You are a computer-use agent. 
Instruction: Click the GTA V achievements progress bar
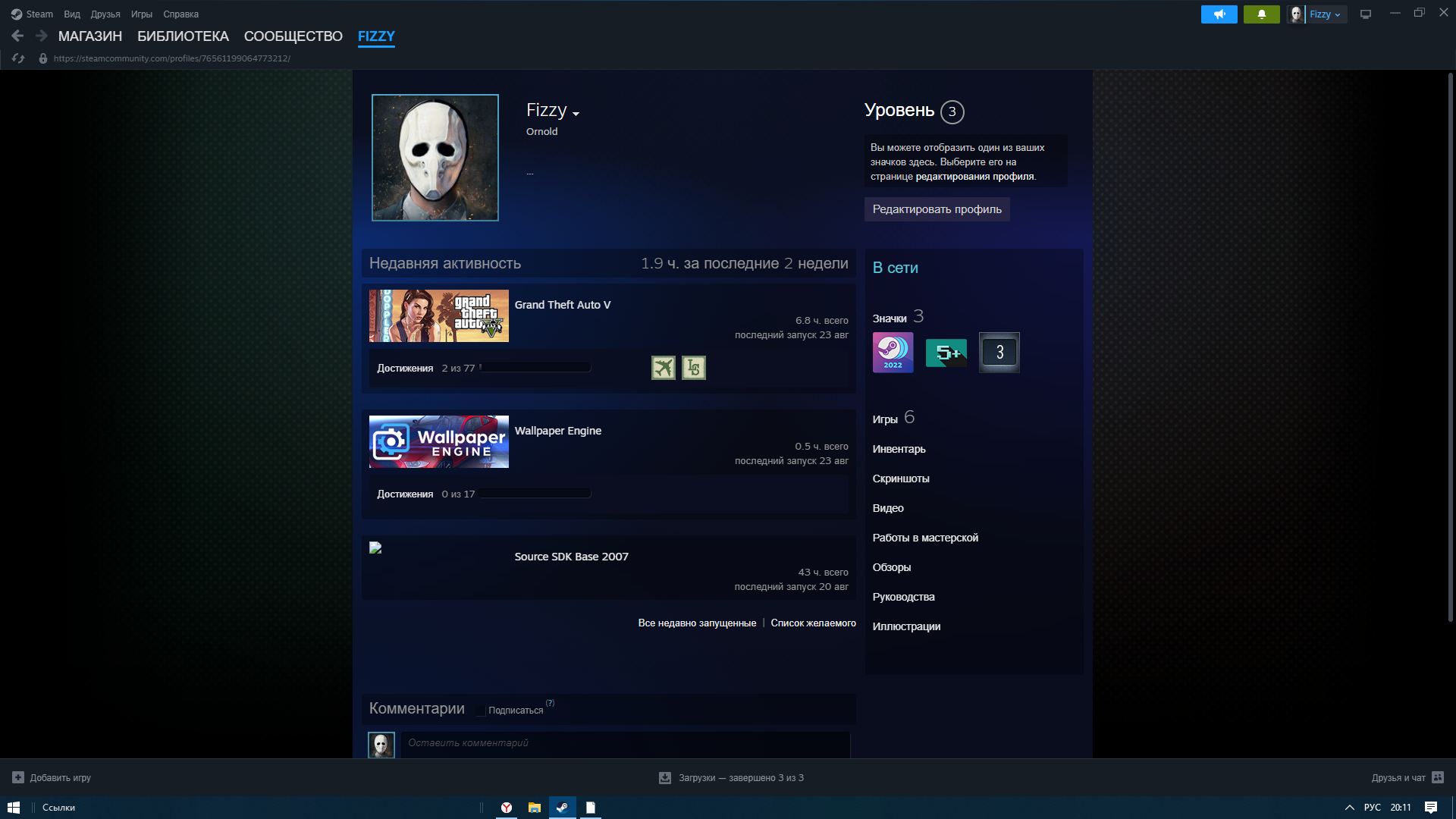pos(535,368)
